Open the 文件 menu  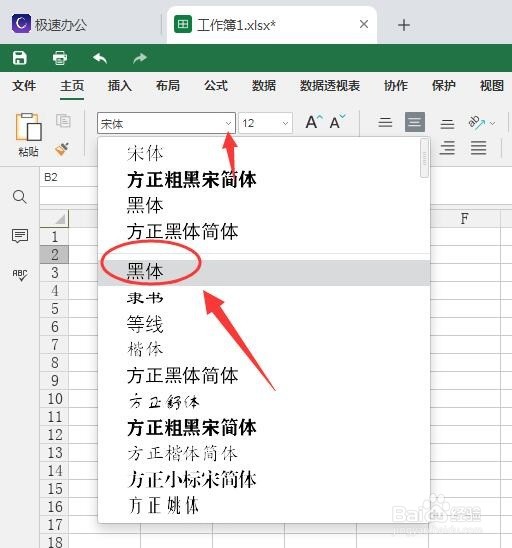24,86
